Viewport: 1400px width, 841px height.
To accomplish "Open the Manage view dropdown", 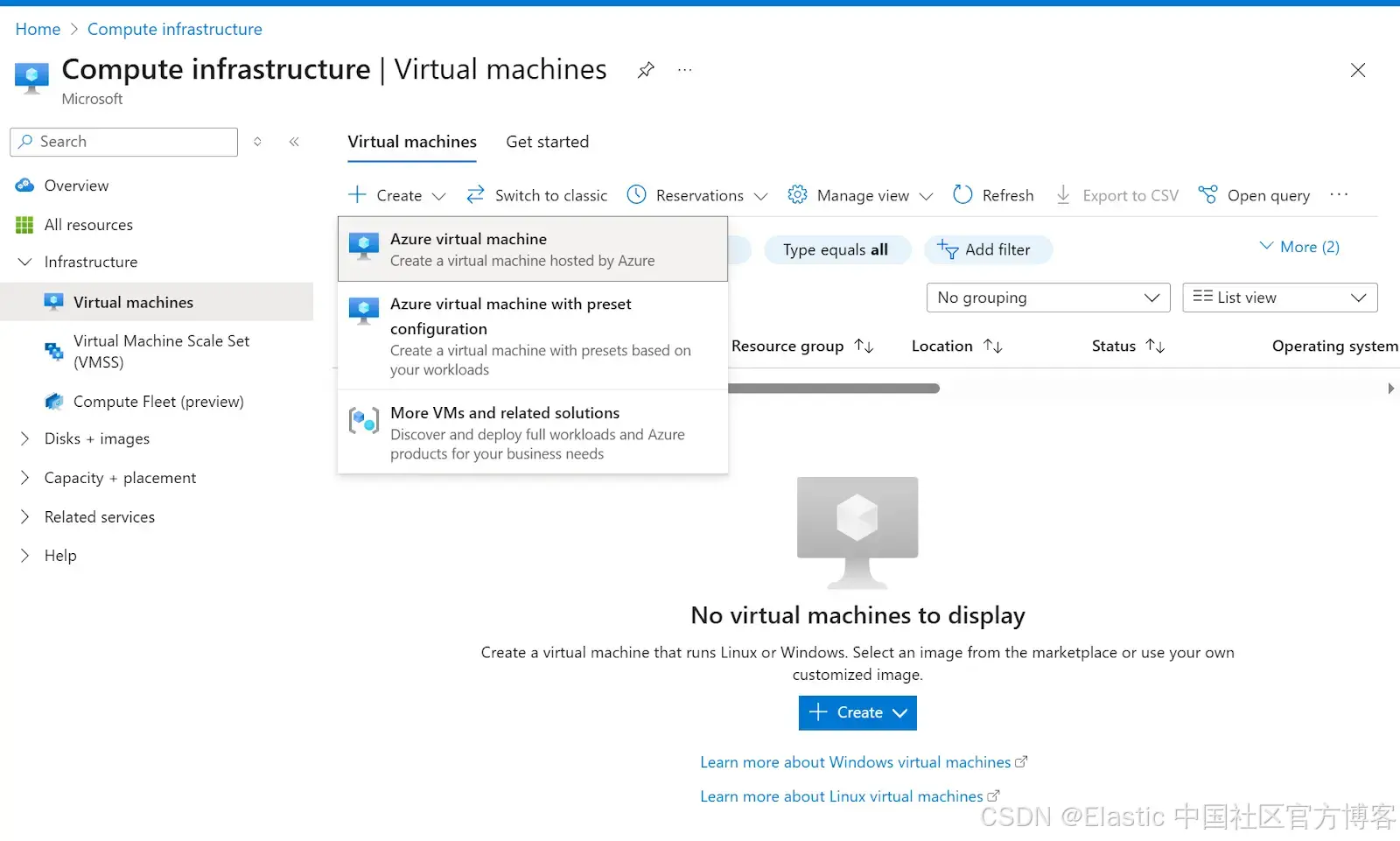I will [860, 195].
